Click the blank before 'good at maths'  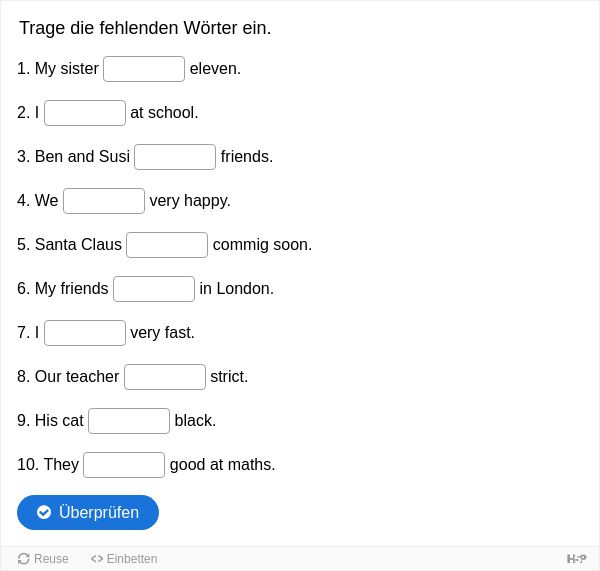(x=124, y=465)
